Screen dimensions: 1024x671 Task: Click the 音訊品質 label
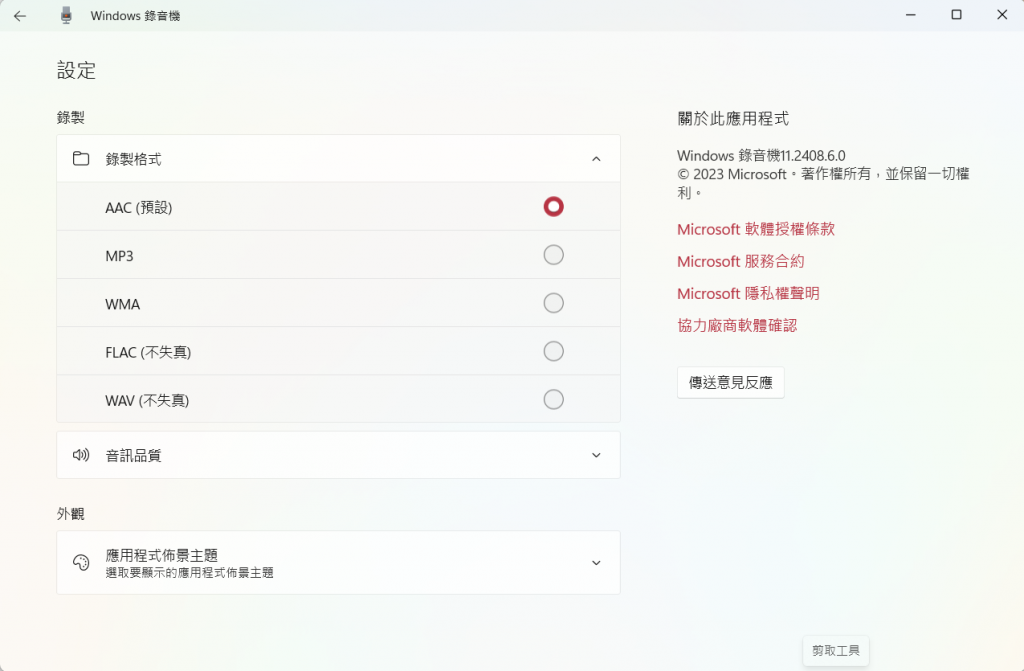click(x=133, y=455)
